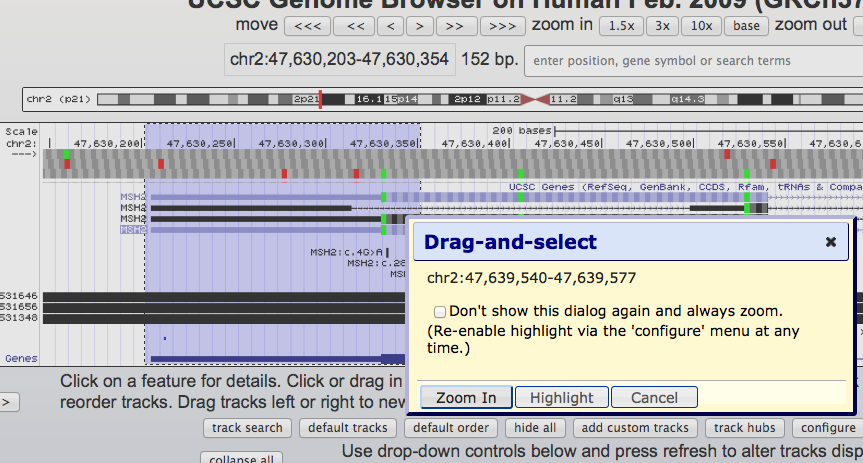863x463 pixels.
Task: Move slightly right with the > button
Action: click(419, 26)
